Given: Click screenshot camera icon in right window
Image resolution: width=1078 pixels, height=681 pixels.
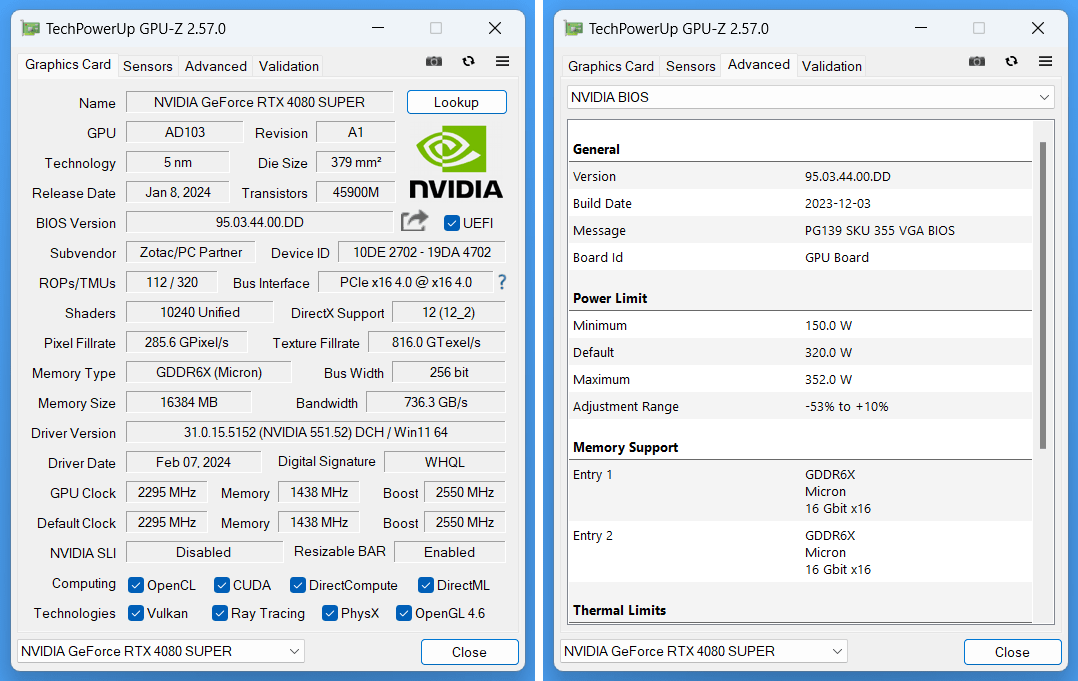Looking at the screenshot, I should (977, 61).
